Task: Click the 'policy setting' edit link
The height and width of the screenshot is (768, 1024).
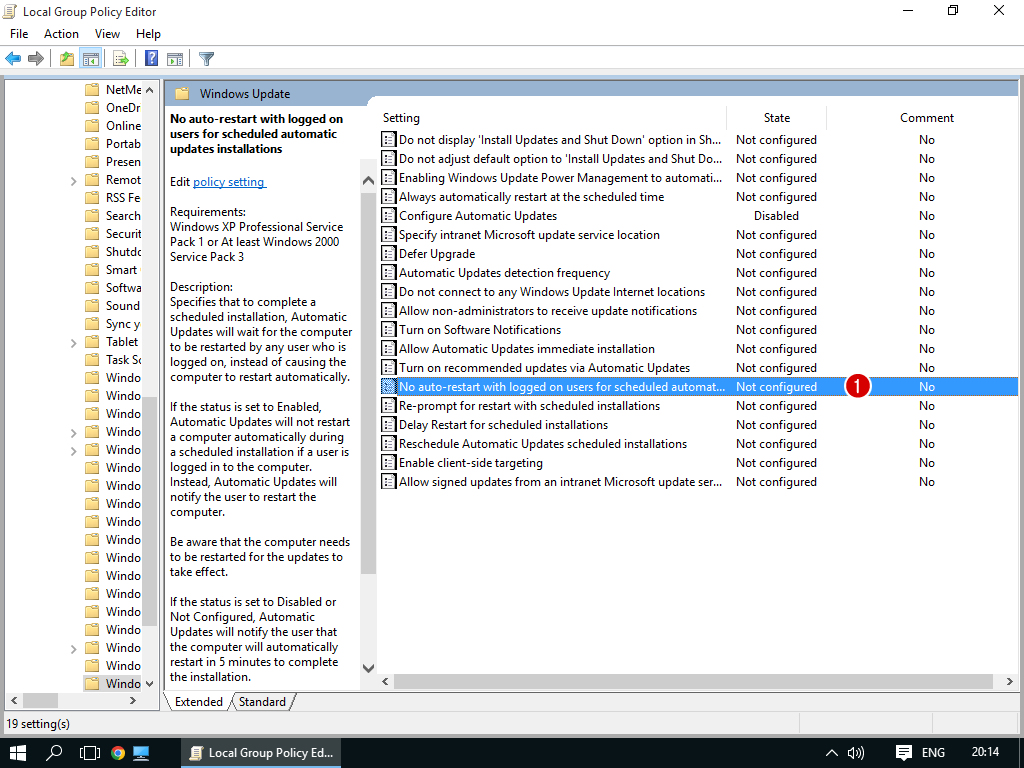Action: pos(229,182)
